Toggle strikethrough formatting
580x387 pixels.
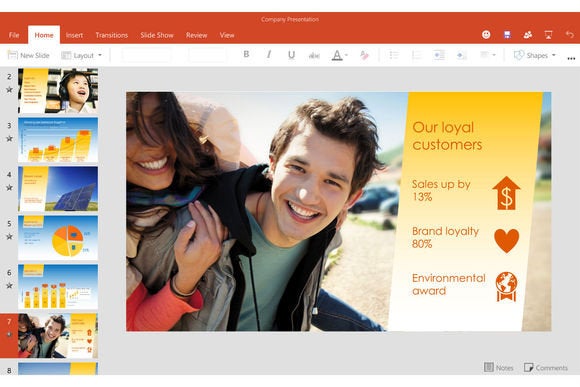pos(314,55)
